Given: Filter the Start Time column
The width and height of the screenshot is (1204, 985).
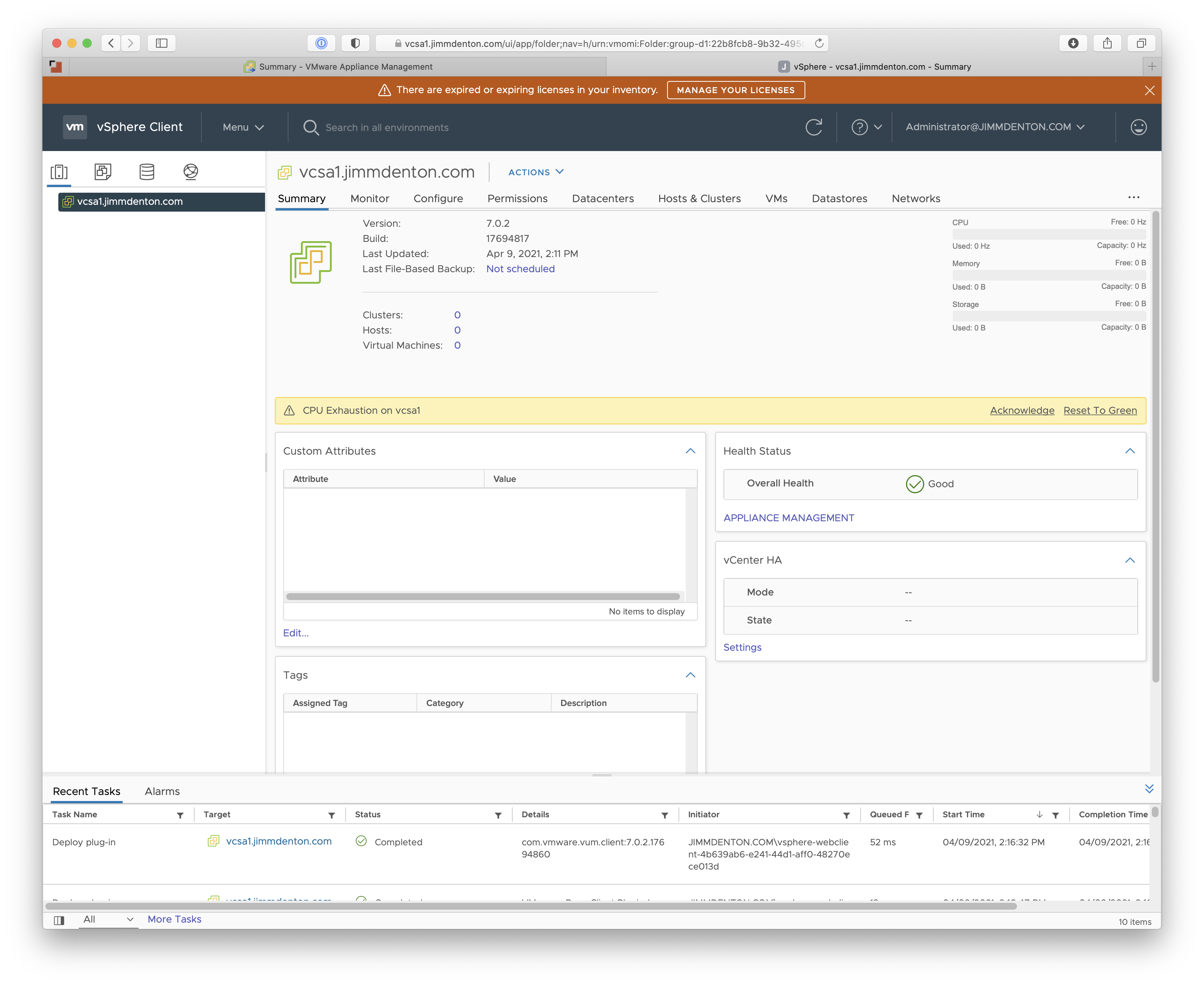Looking at the screenshot, I should (1055, 815).
